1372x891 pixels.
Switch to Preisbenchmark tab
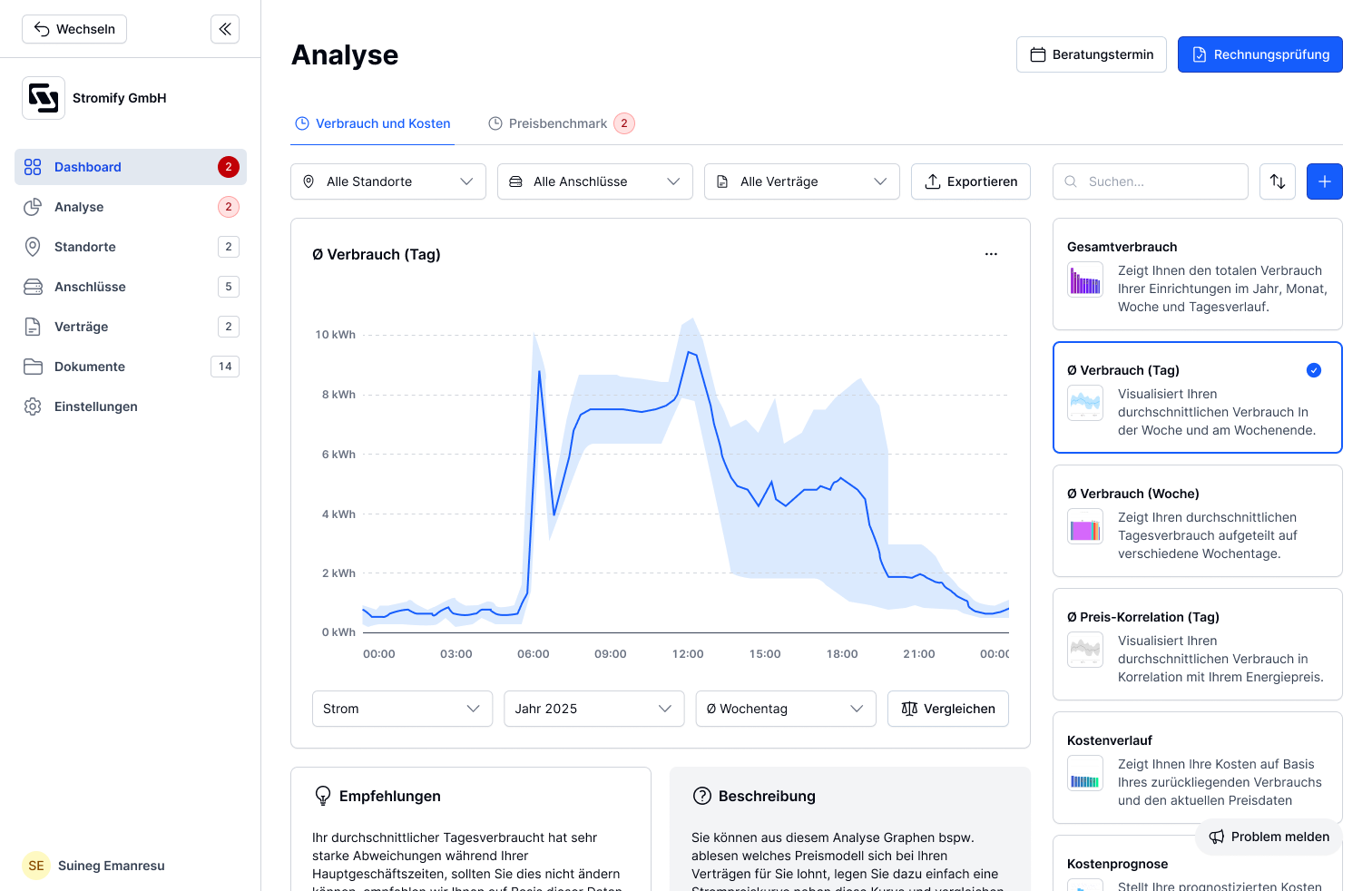(561, 123)
